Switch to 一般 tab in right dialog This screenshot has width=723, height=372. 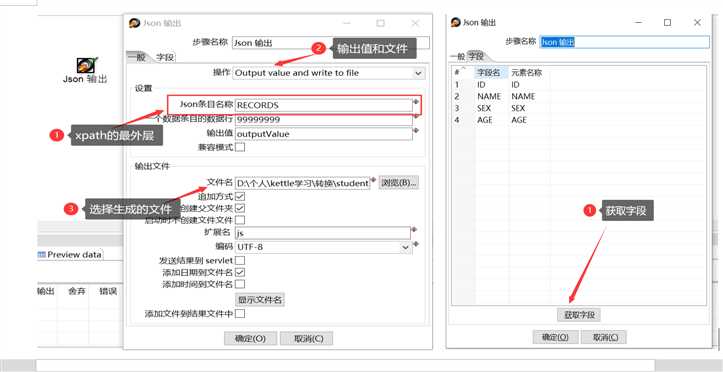tap(457, 57)
